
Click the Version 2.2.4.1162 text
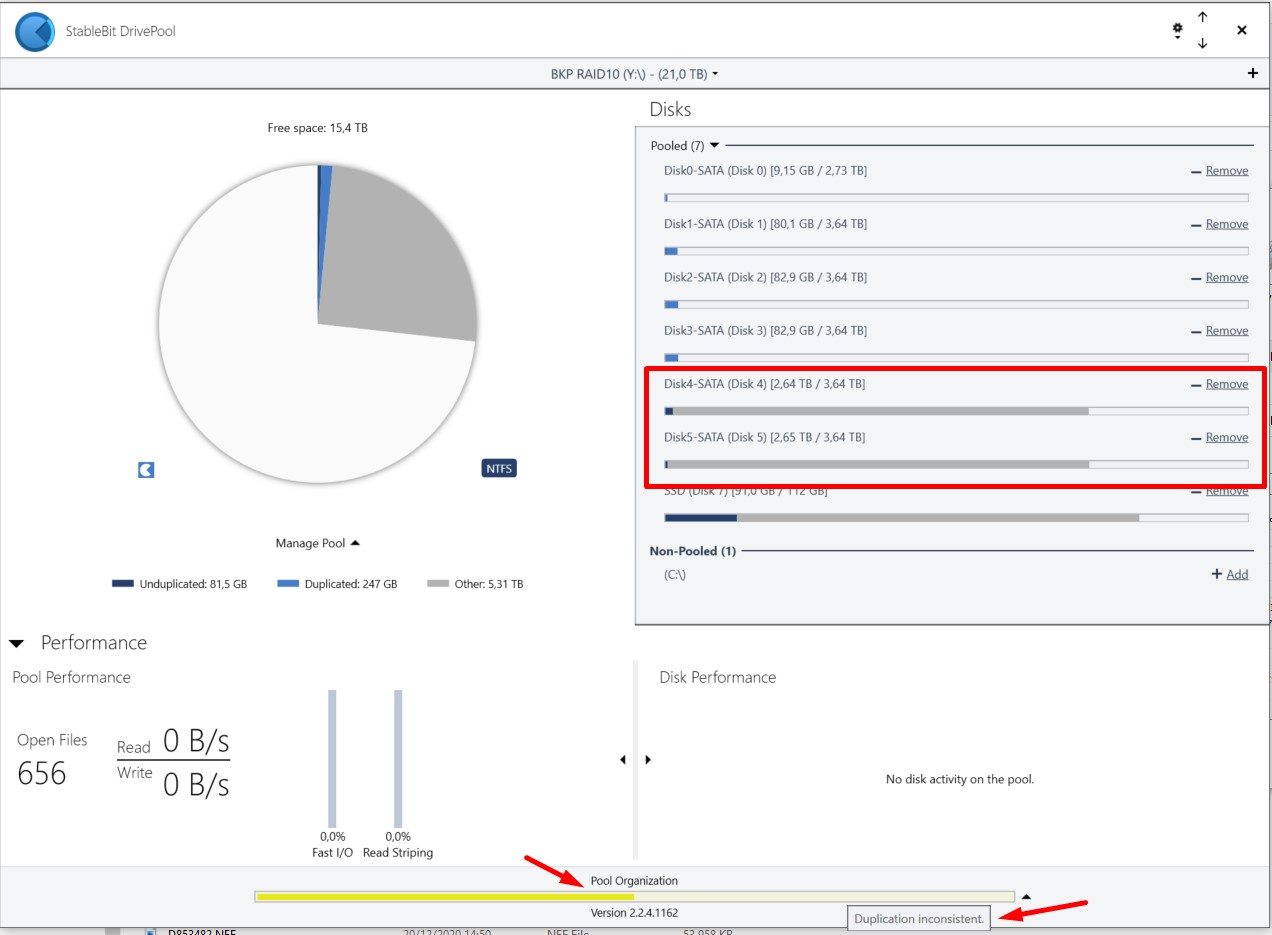coord(634,913)
